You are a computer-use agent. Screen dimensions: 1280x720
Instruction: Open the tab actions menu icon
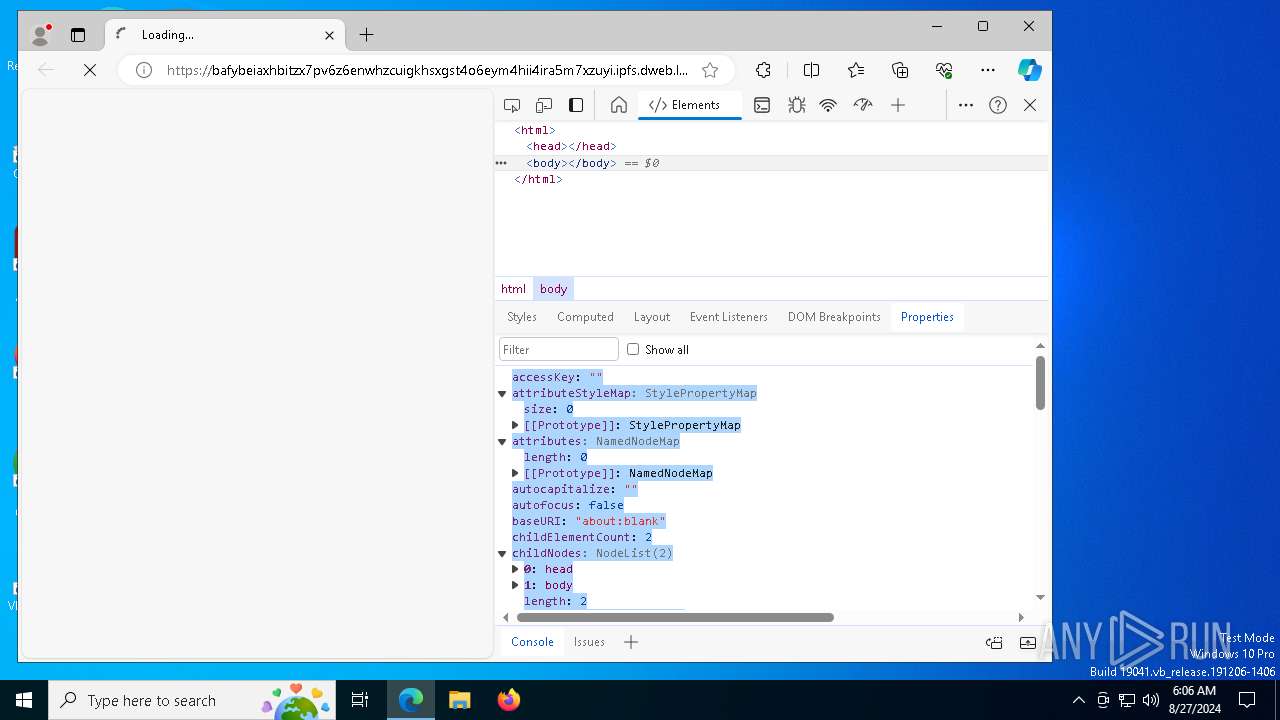click(78, 35)
